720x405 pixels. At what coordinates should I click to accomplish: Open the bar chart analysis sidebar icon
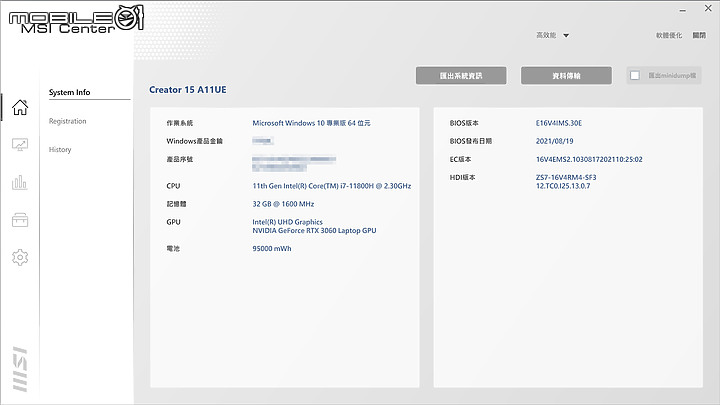(x=20, y=182)
